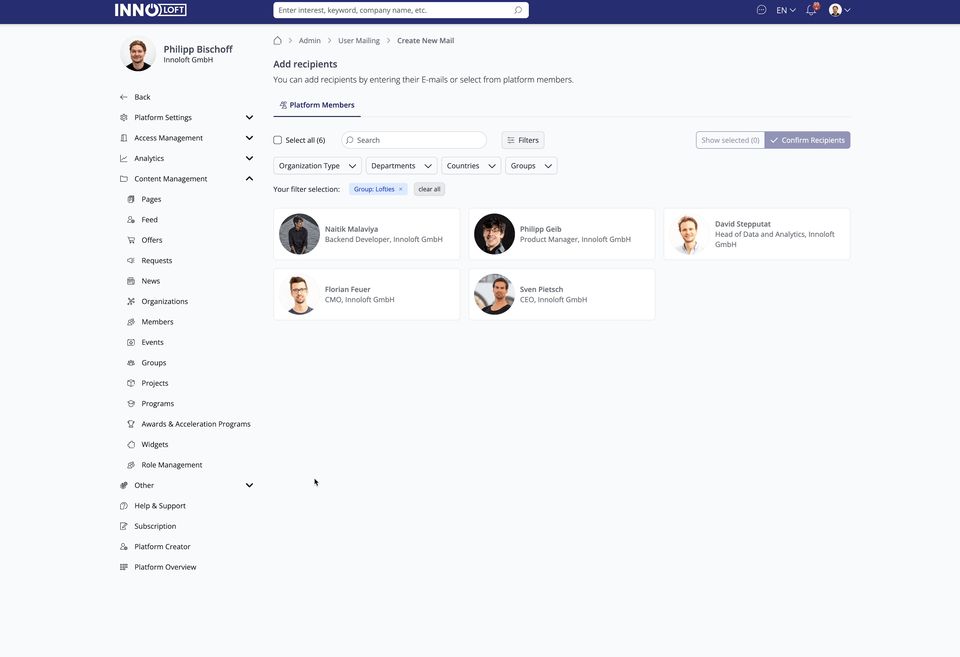This screenshot has width=960, height=657.
Task: Click the home breadcrumb icon
Action: (277, 41)
